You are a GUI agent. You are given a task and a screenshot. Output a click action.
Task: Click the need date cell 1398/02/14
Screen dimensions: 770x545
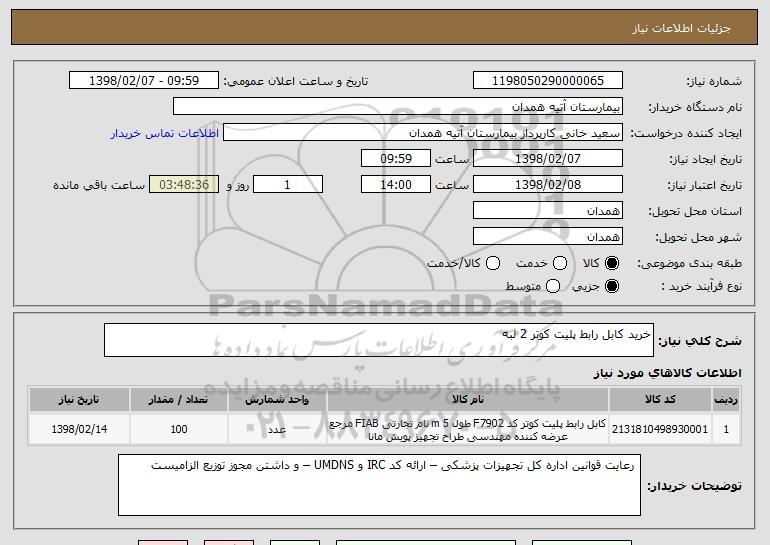tap(79, 430)
